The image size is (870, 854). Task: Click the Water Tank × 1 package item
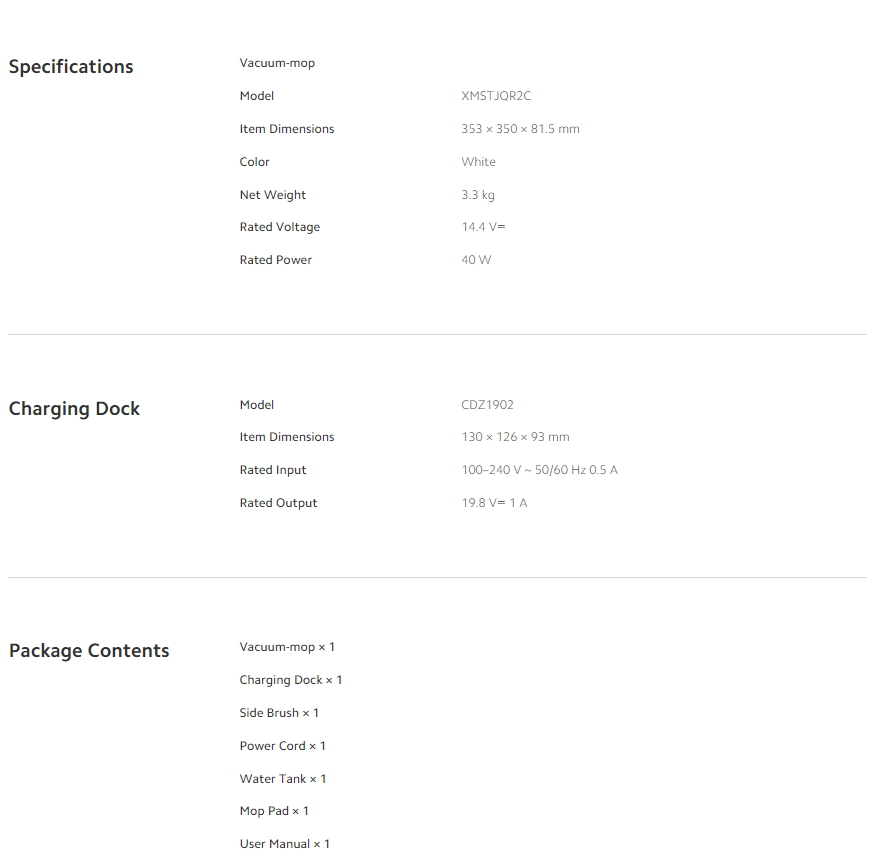tap(283, 779)
